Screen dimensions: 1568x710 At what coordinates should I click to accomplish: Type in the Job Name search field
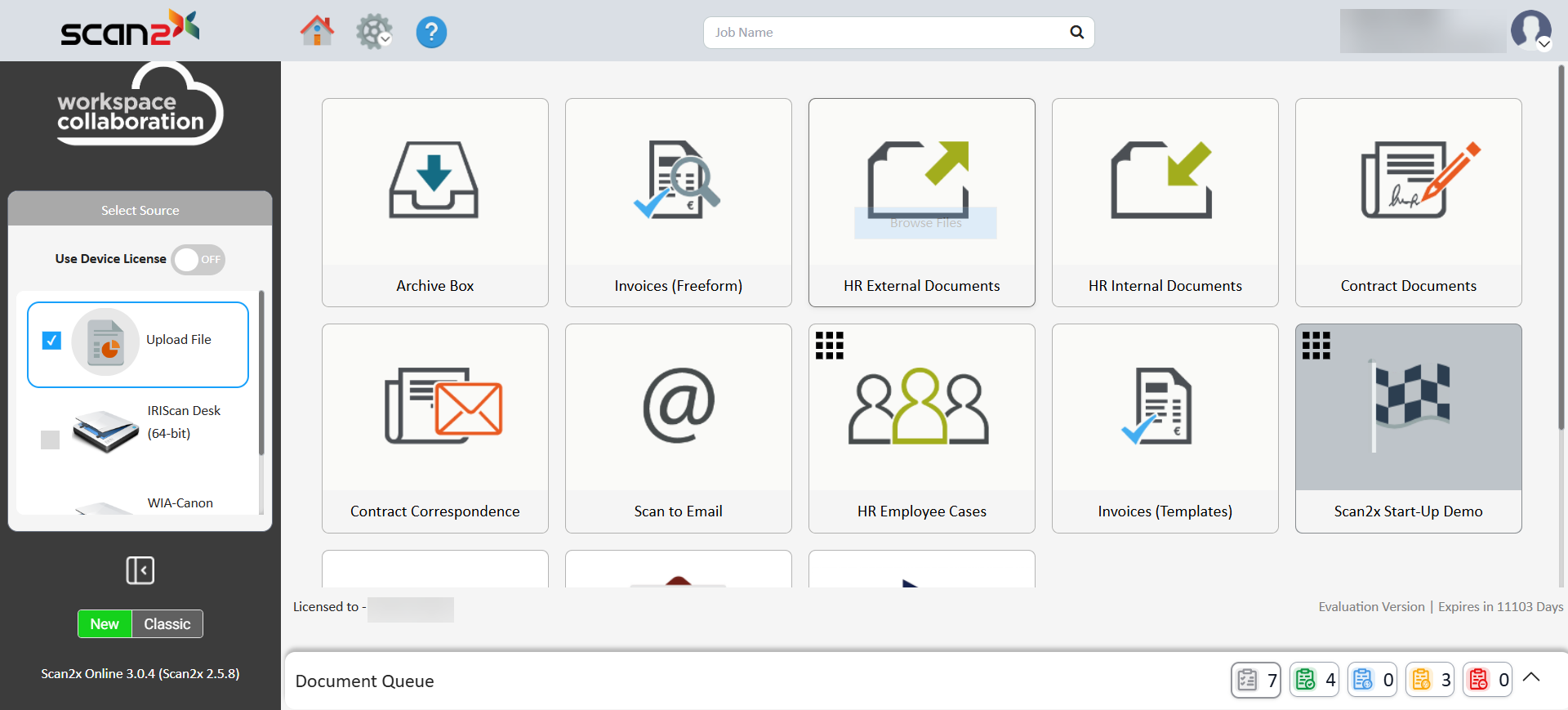(x=886, y=33)
